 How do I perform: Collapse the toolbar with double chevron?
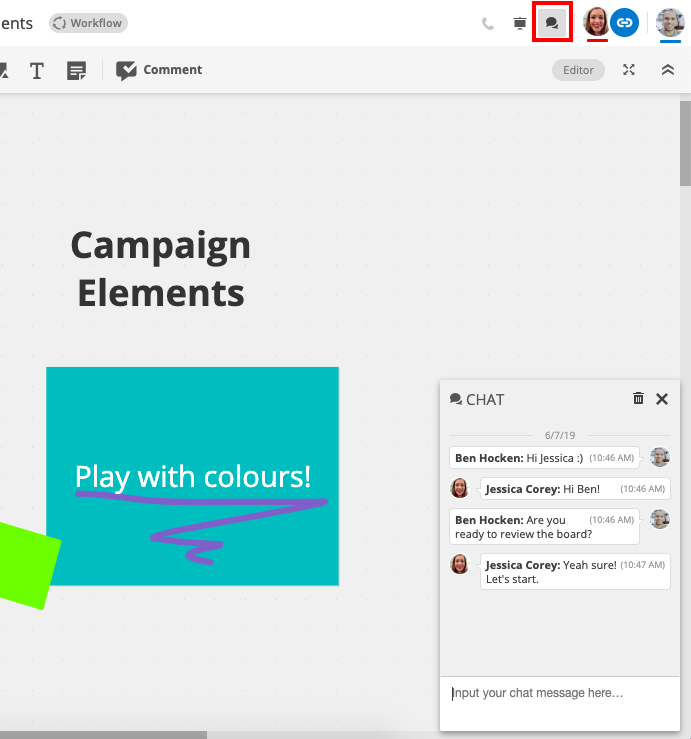(x=667, y=70)
